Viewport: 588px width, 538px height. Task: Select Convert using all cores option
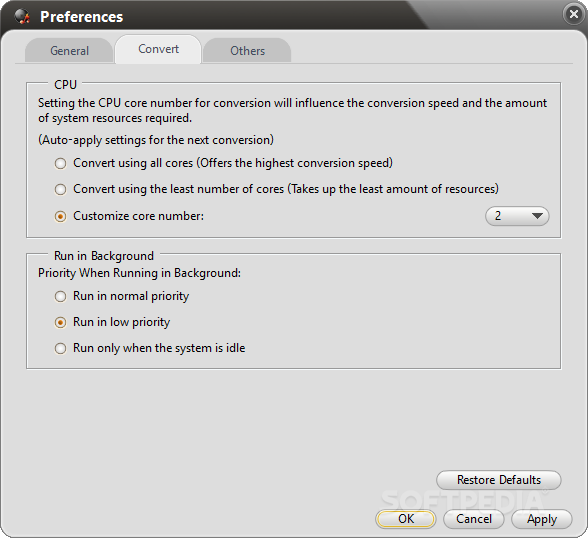click(x=60, y=163)
